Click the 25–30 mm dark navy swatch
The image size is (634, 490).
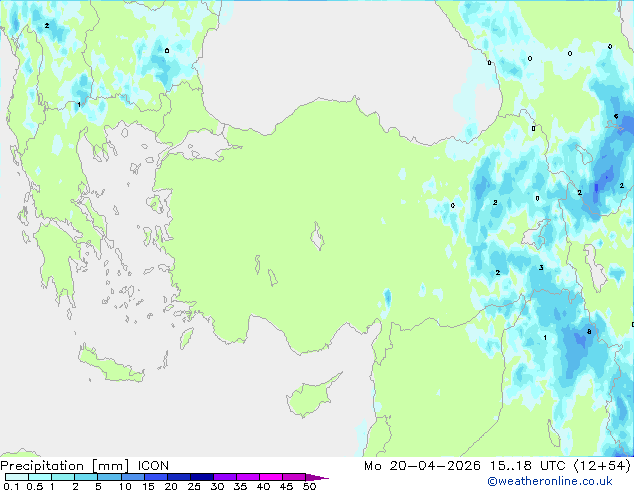[x=202, y=477]
